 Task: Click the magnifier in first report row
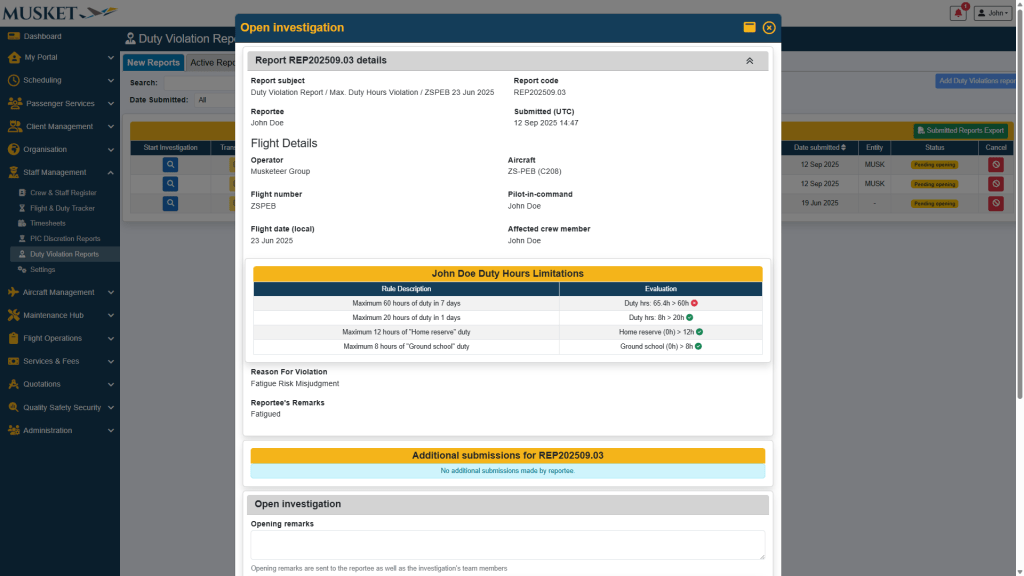171,164
